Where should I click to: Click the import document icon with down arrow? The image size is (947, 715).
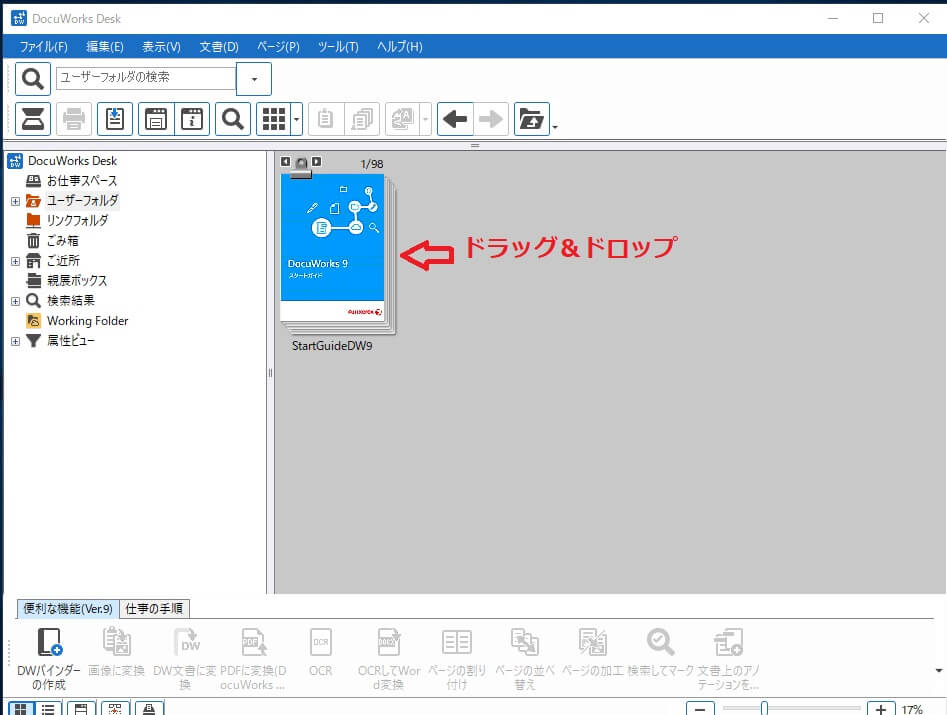[x=115, y=119]
